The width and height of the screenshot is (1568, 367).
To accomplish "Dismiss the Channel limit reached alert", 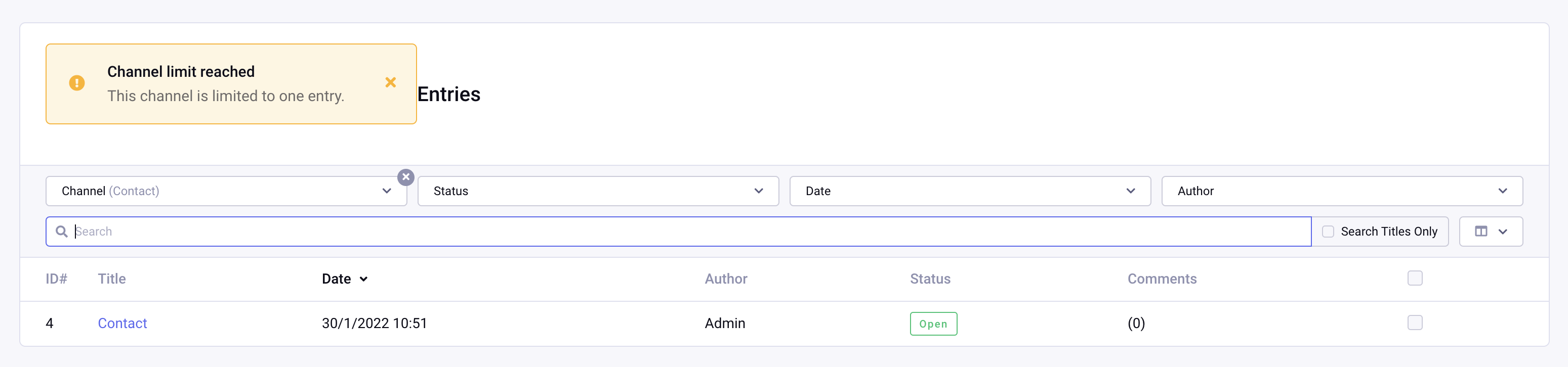I will pos(390,82).
